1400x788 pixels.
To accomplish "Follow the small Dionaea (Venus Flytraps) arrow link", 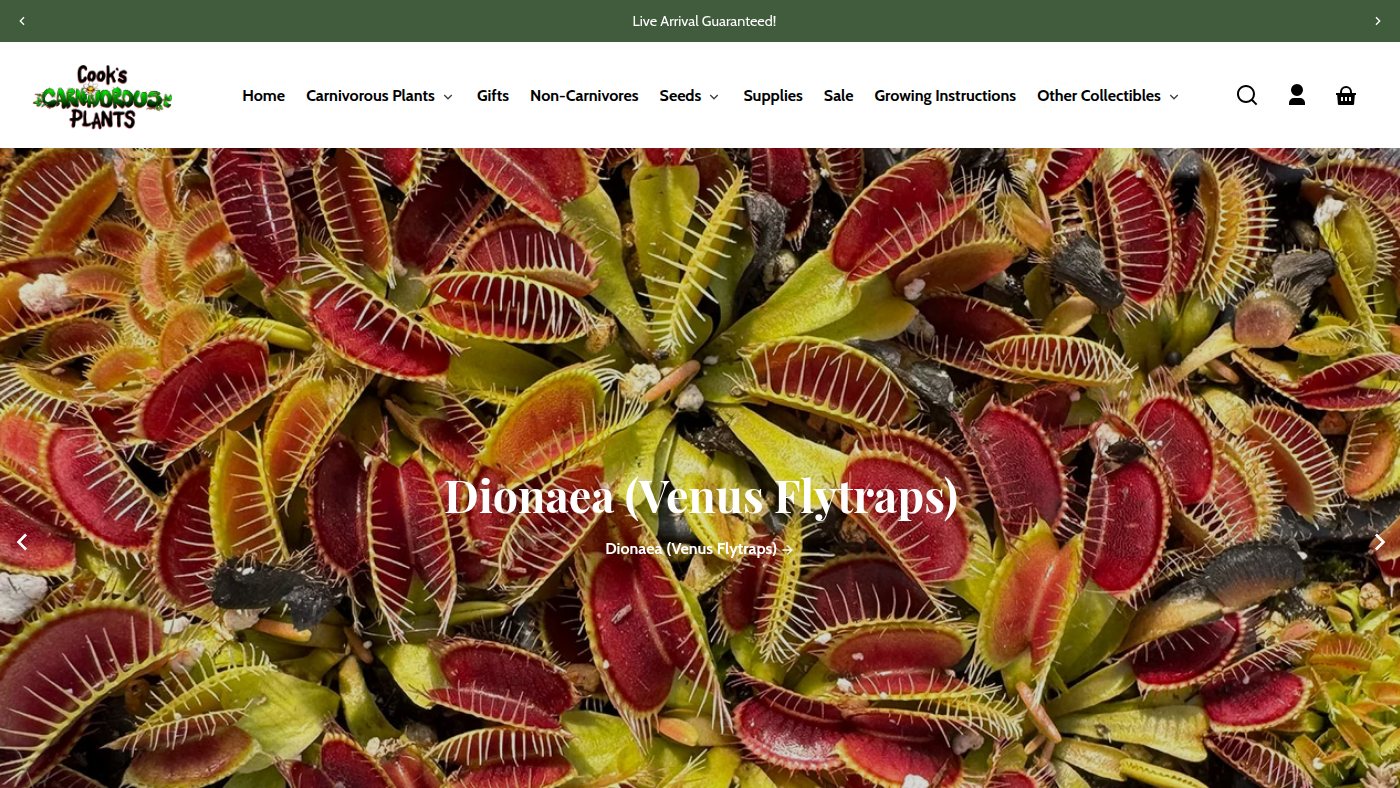I will [699, 548].
